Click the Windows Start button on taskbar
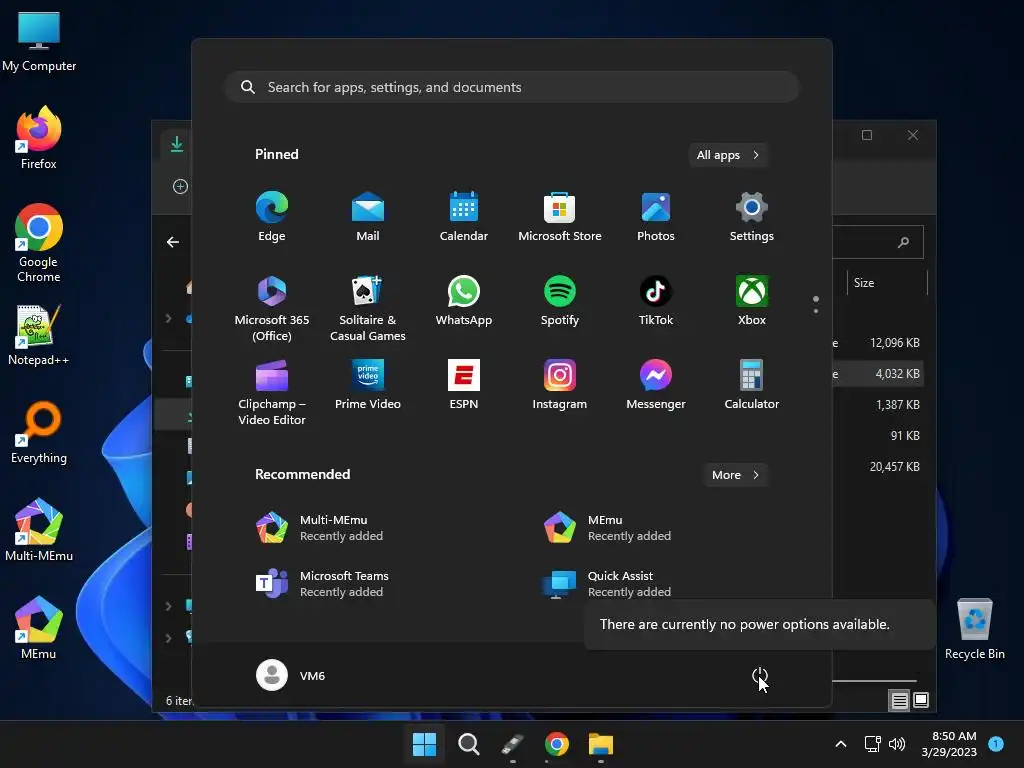This screenshot has height=768, width=1024. coord(424,744)
